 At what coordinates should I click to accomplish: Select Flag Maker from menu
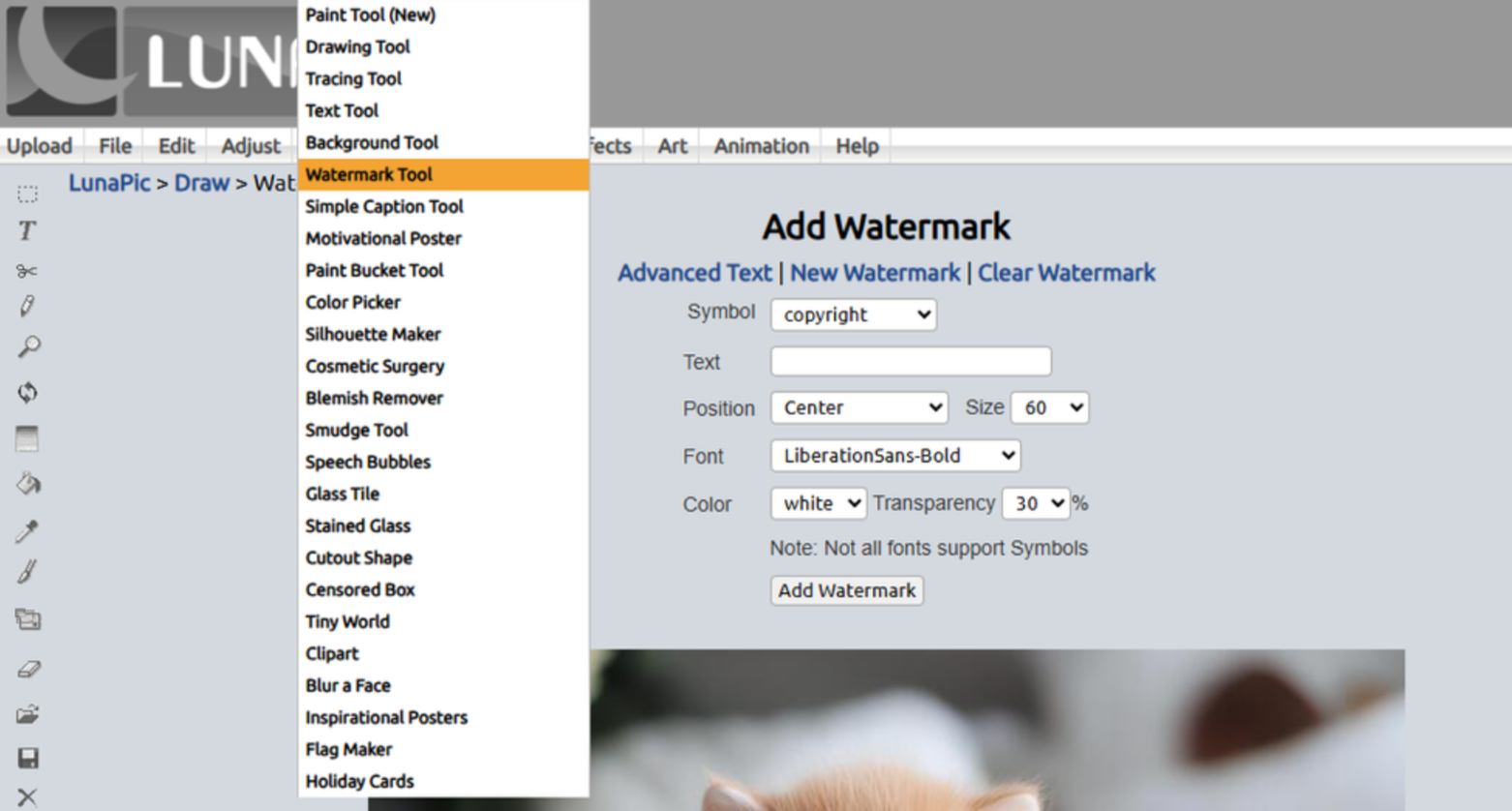point(443,750)
